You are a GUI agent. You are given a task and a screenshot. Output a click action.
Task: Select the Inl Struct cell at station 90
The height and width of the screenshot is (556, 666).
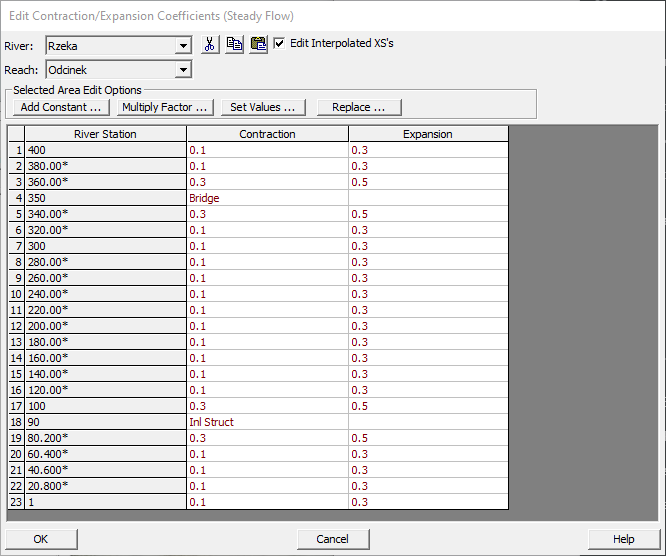pos(267,422)
